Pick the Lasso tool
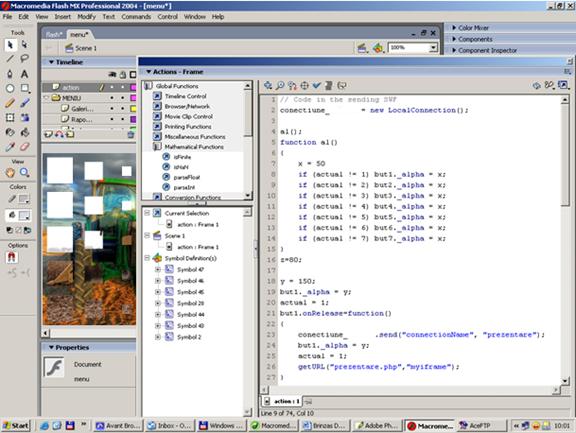 (x=25, y=59)
